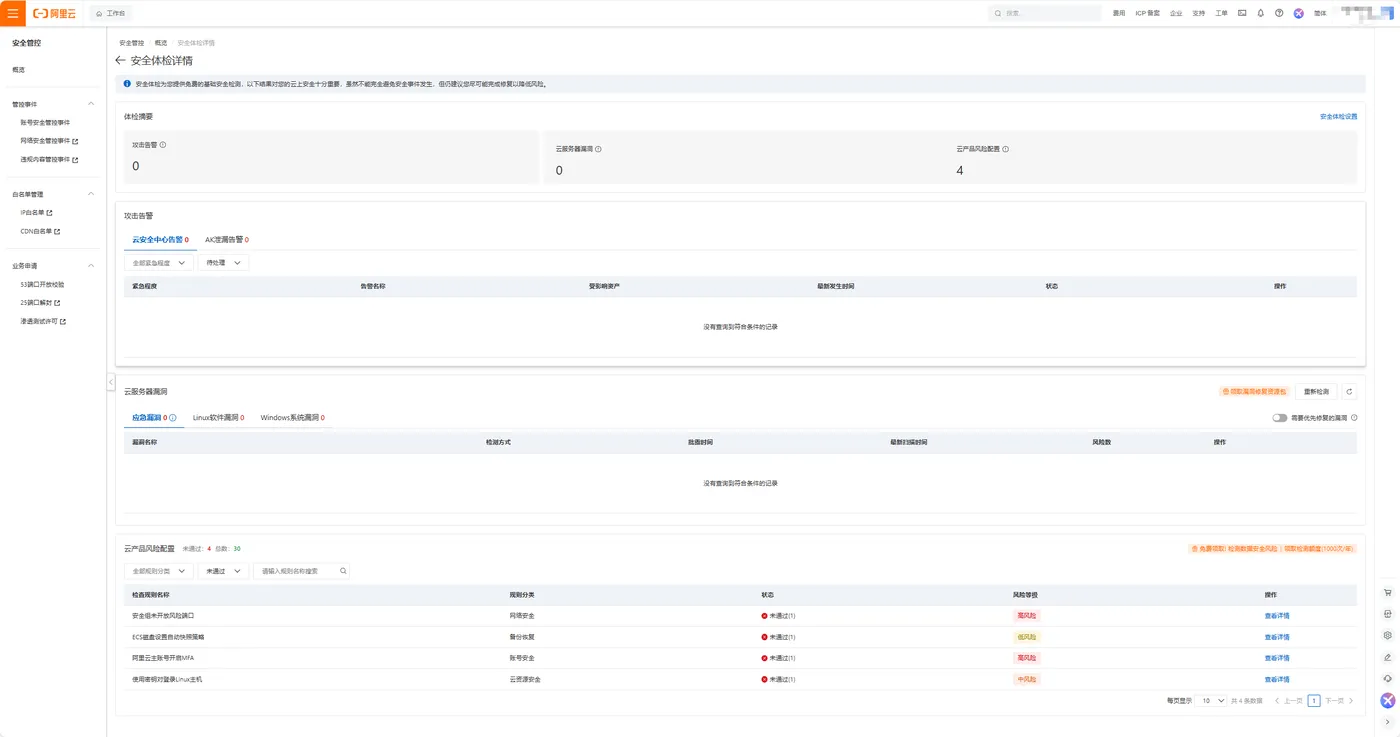Open 网络安全管控事件 in sidebar
This screenshot has width=1400, height=737.
tap(49, 141)
